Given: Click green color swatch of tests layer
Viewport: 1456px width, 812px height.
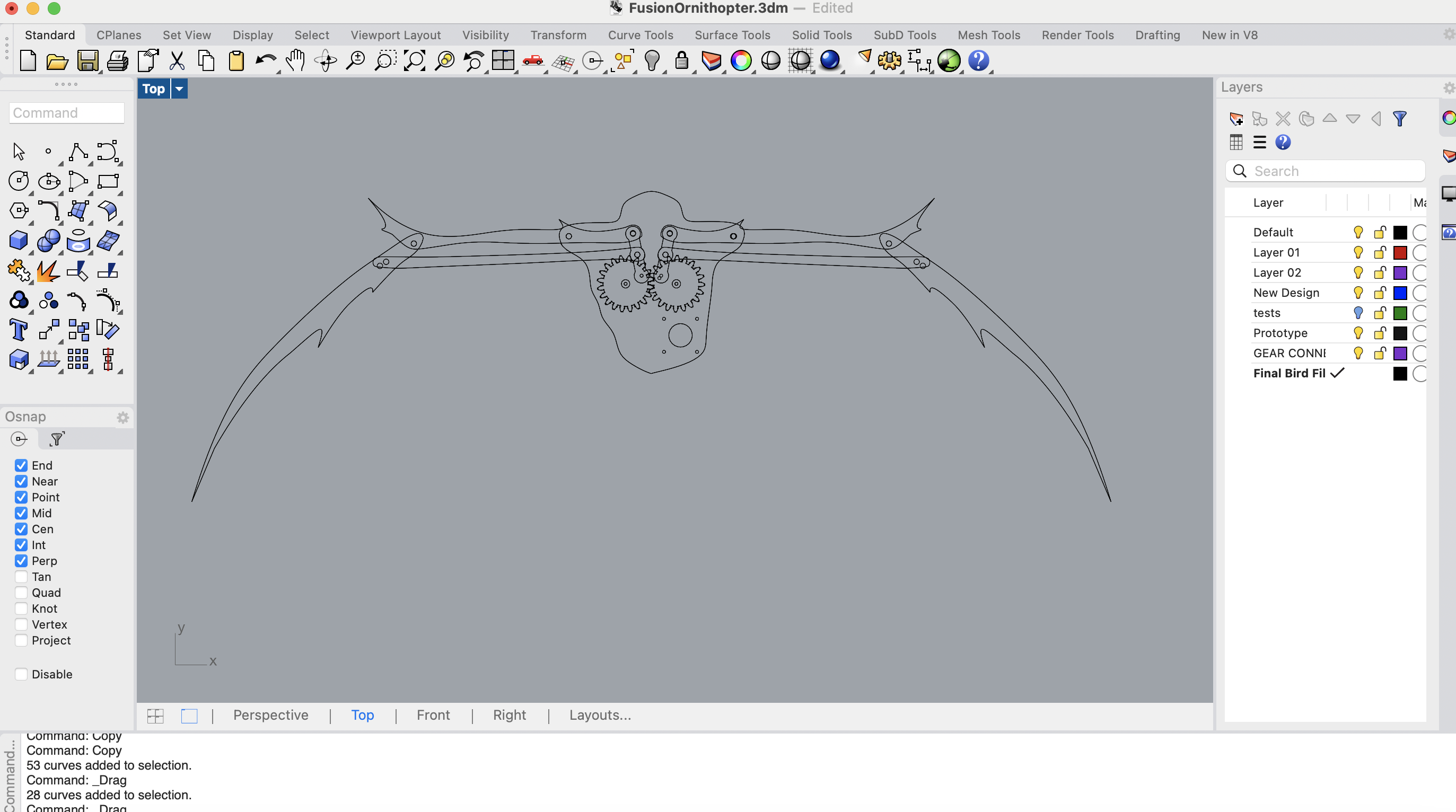Looking at the screenshot, I should pos(1399,313).
